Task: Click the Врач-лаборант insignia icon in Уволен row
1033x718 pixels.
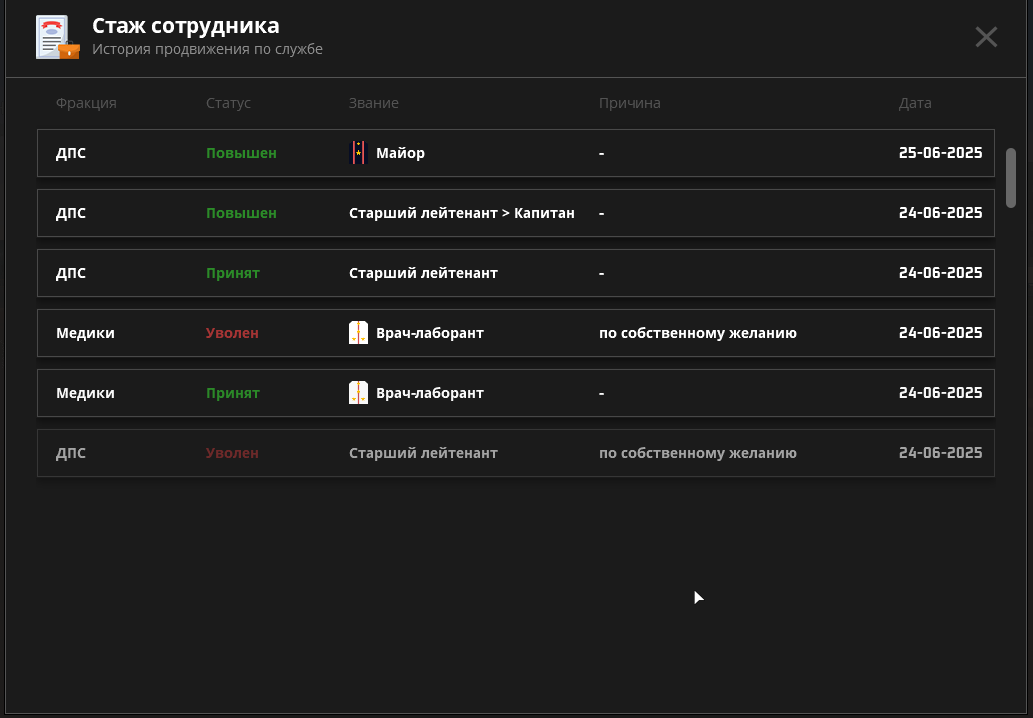Action: pos(358,333)
